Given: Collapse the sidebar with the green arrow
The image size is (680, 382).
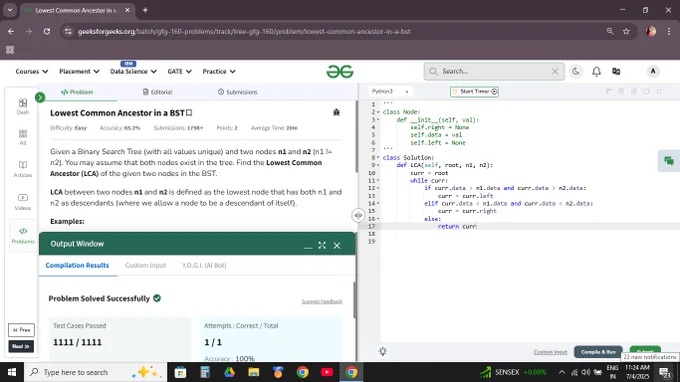Looking at the screenshot, I should coord(40,98).
